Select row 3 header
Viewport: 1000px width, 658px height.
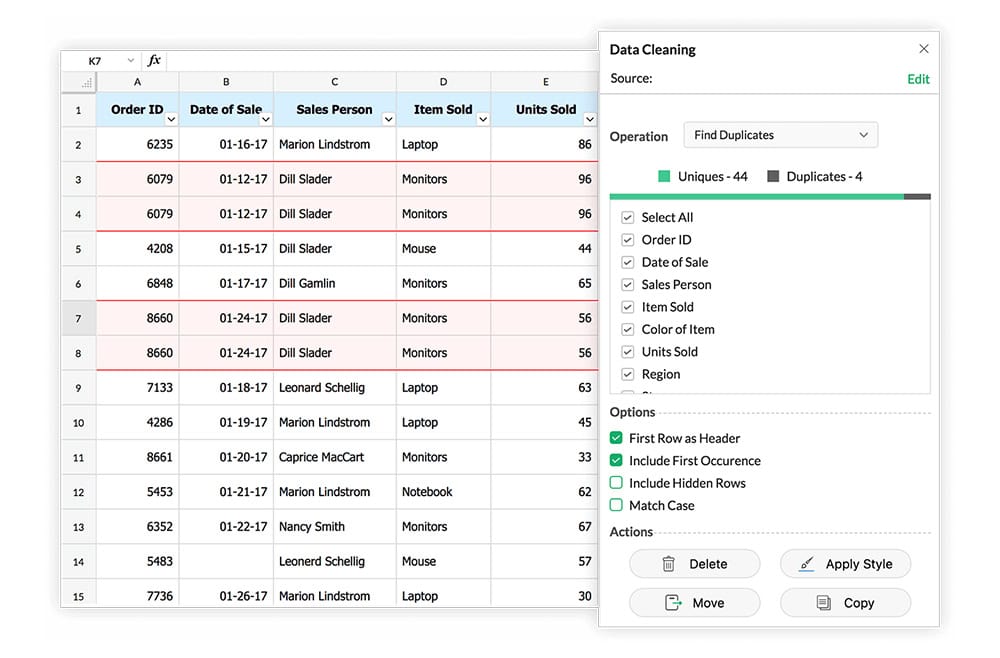[78, 179]
